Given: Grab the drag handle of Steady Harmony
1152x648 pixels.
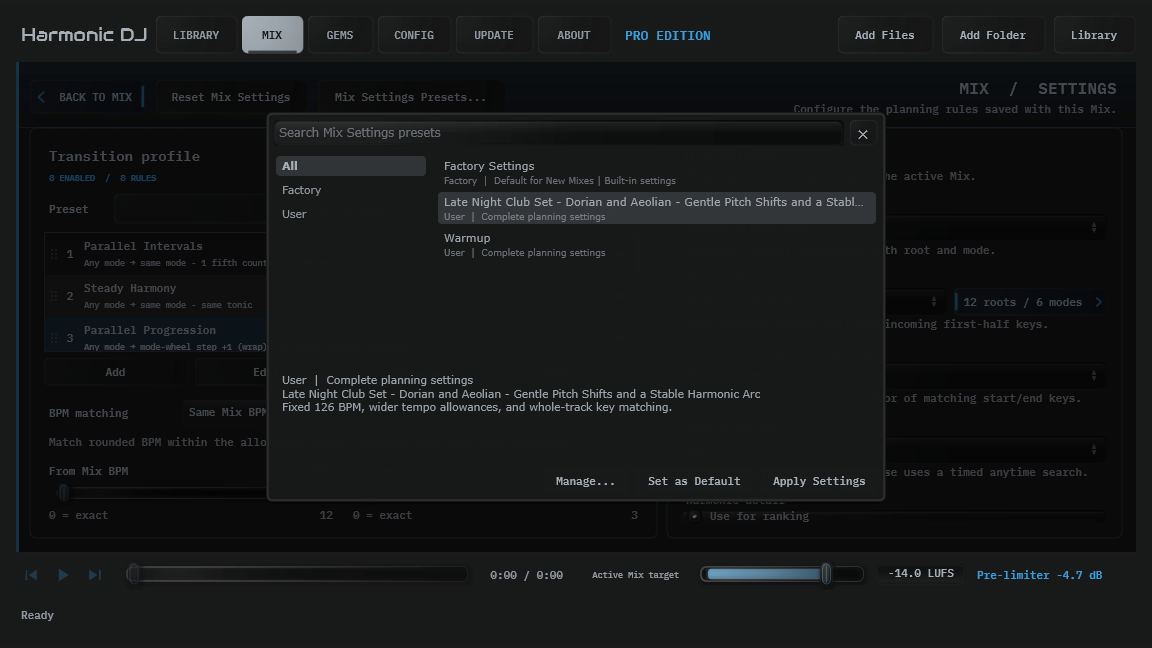Looking at the screenshot, I should 54,296.
